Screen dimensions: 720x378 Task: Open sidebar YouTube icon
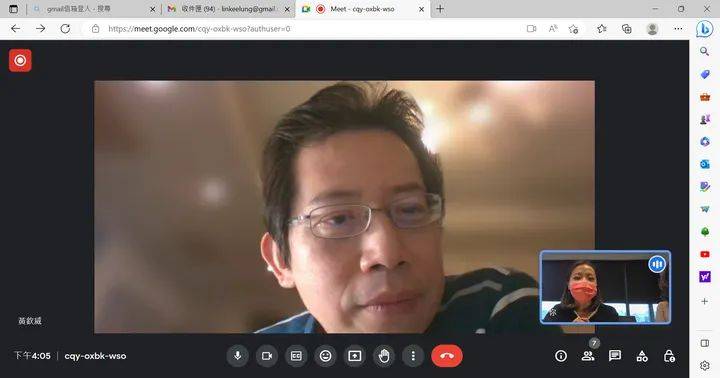click(x=704, y=254)
